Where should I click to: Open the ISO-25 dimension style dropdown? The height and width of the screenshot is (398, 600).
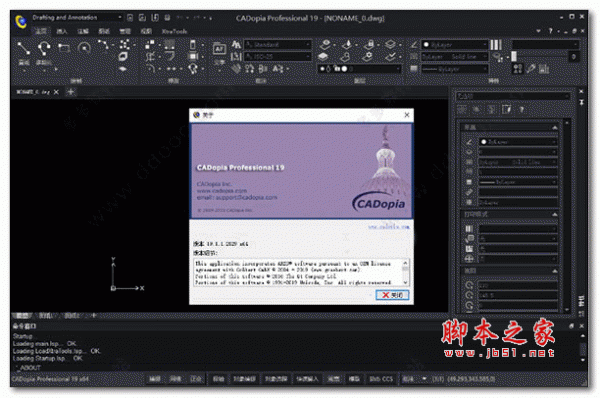[x=278, y=57]
